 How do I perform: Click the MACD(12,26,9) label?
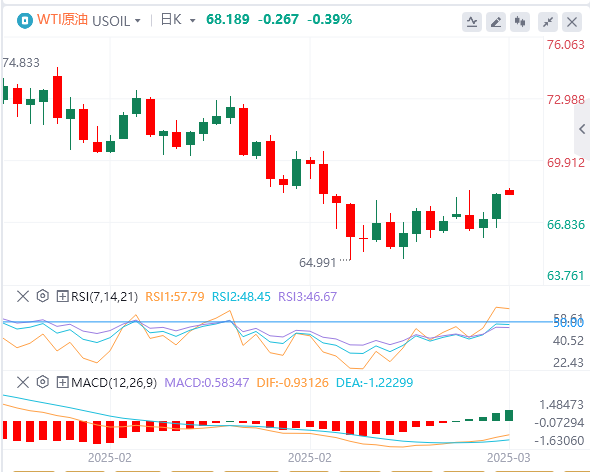click(x=114, y=383)
